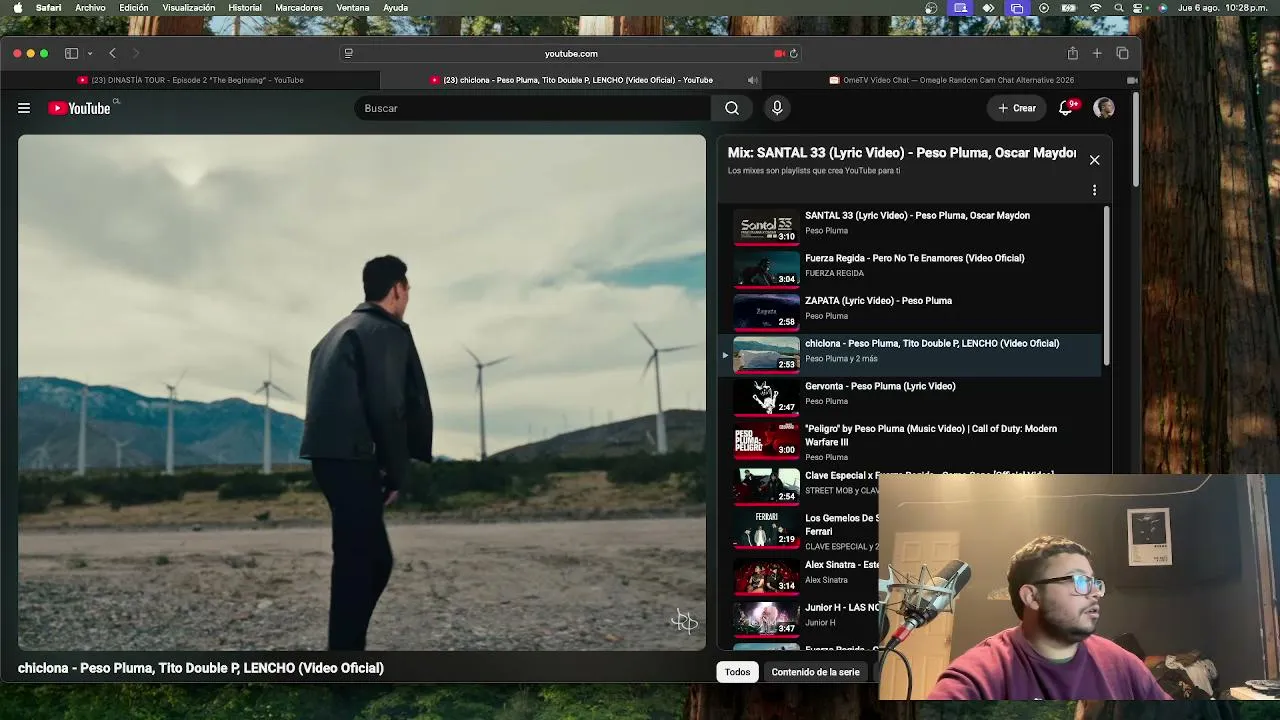Image resolution: width=1280 pixels, height=720 pixels.
Task: Start voice search with the microphone
Action: click(777, 108)
